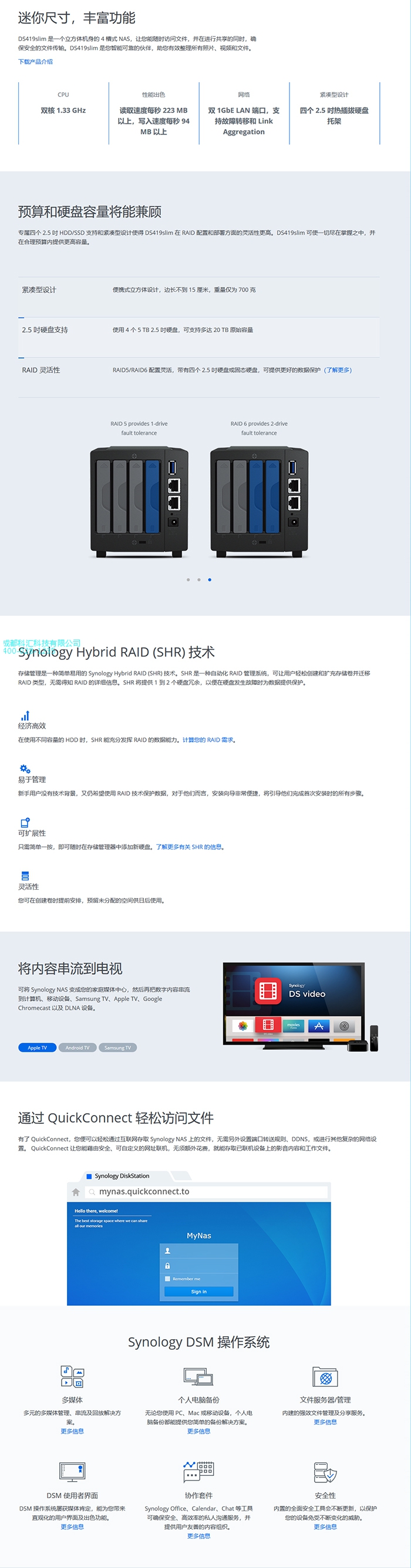Click the Apple TV box image
The height and width of the screenshot is (1568, 411).
[x=358, y=1046]
